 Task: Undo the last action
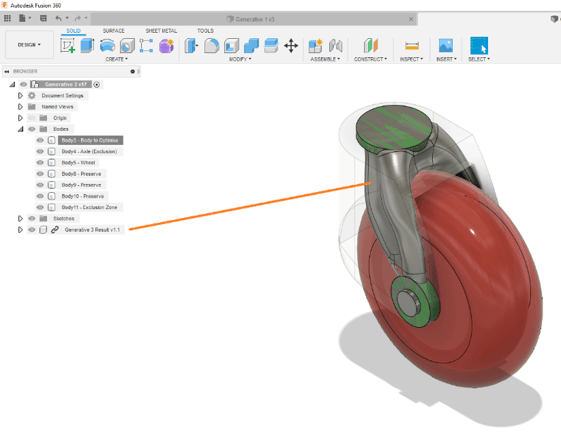(58, 18)
